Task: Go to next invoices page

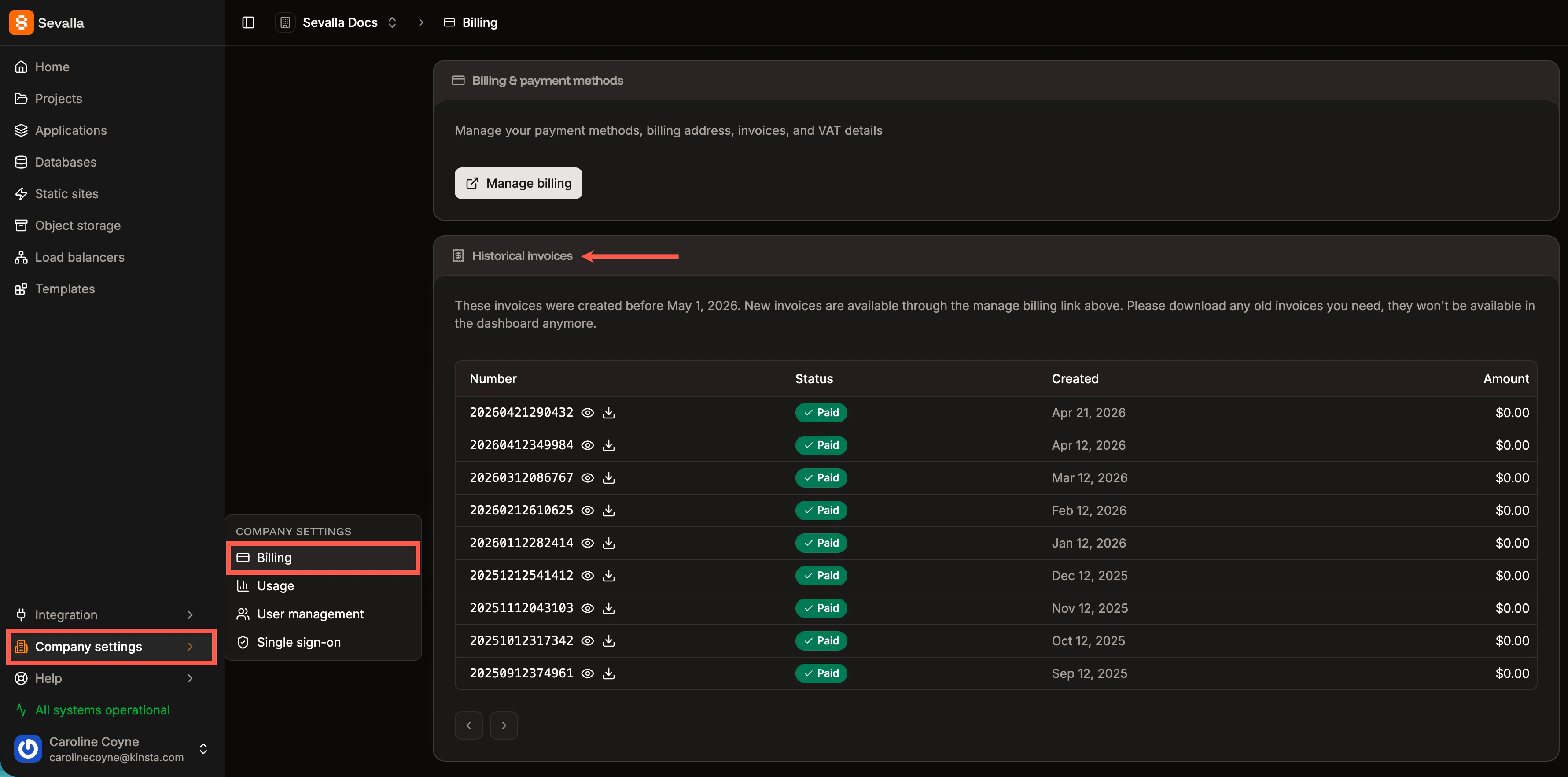Action: (x=504, y=725)
